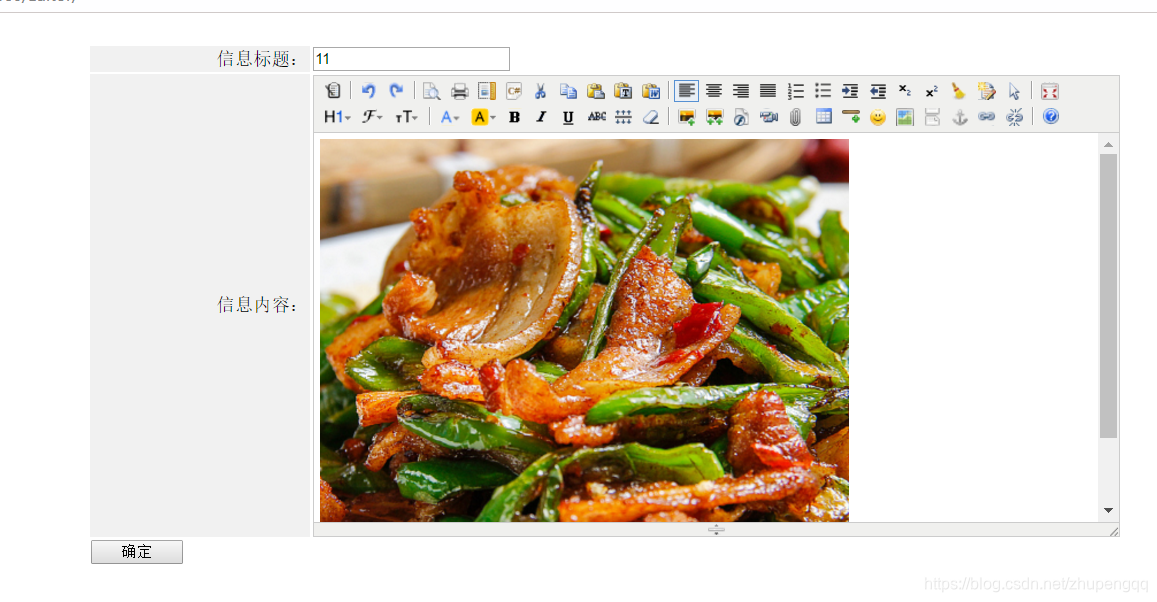1157x602 pixels.
Task: Redo the last undone edit
Action: (x=396, y=91)
